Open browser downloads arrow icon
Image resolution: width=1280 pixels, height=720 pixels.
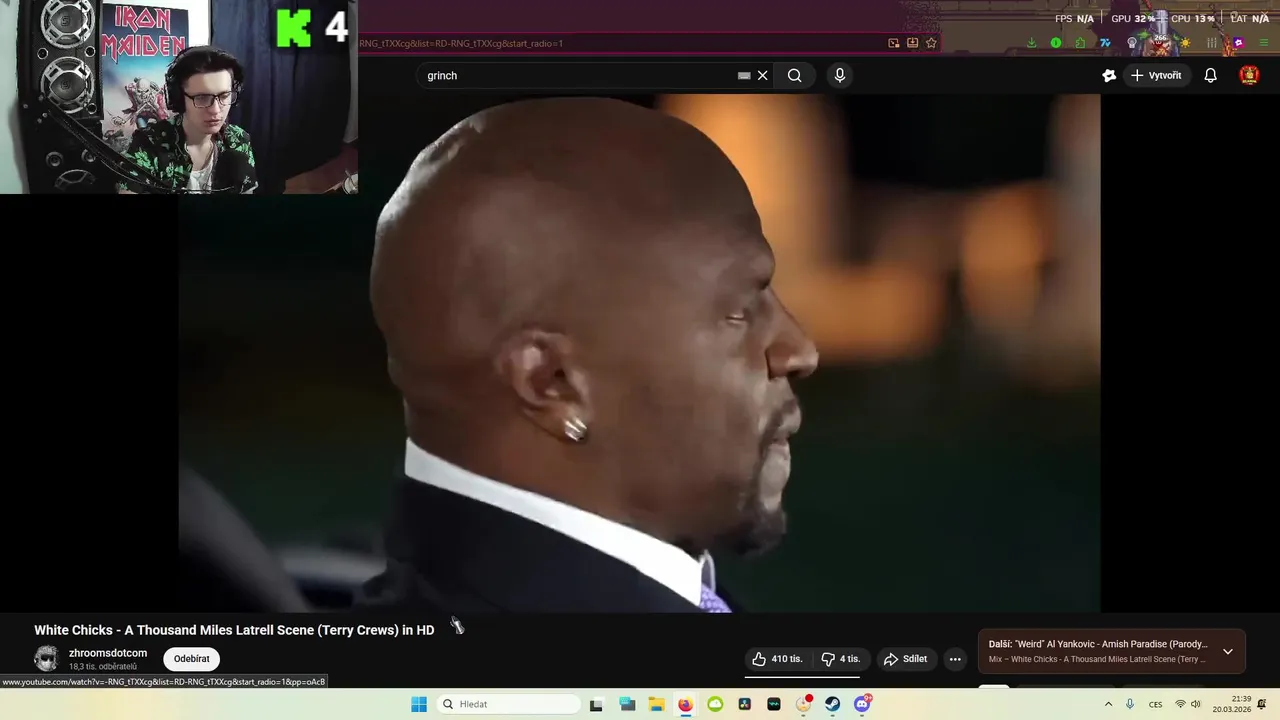(x=1032, y=43)
